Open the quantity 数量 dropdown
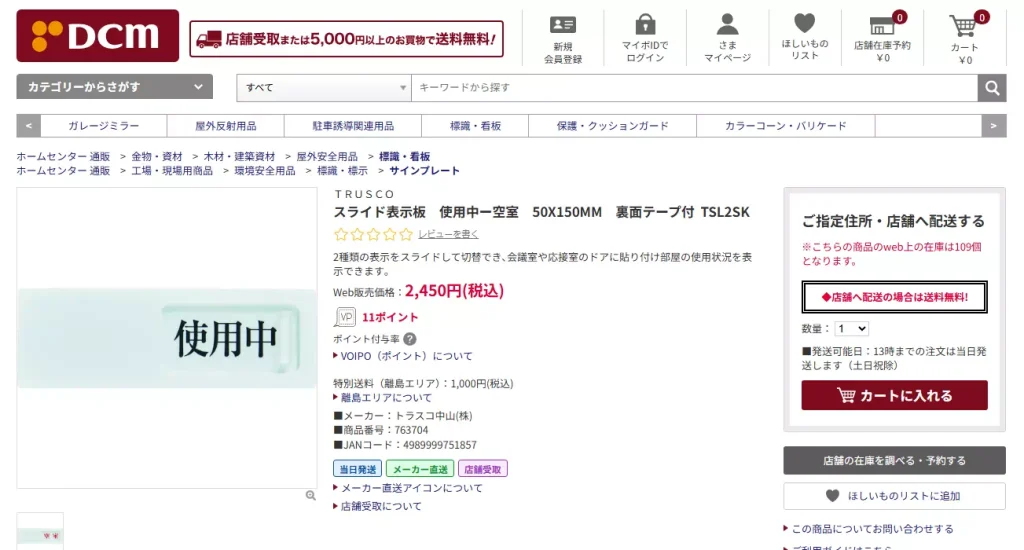 [852, 329]
